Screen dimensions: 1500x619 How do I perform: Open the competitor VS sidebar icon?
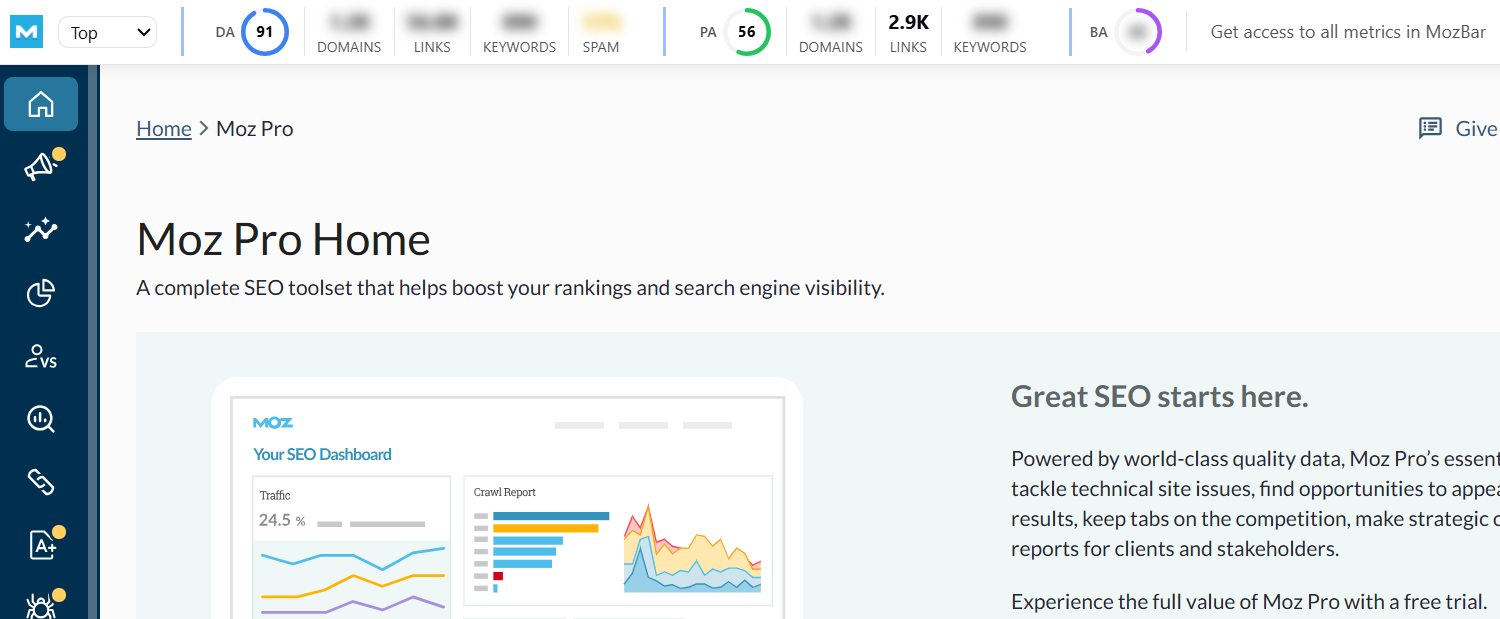41,356
